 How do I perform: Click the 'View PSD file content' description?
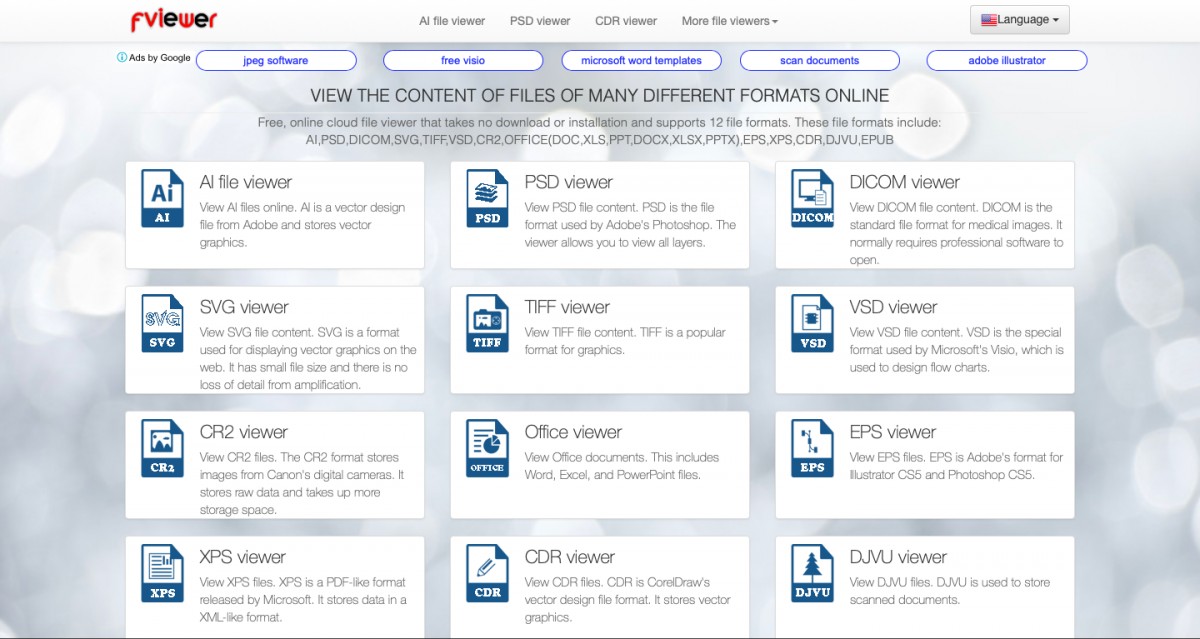tap(630, 225)
